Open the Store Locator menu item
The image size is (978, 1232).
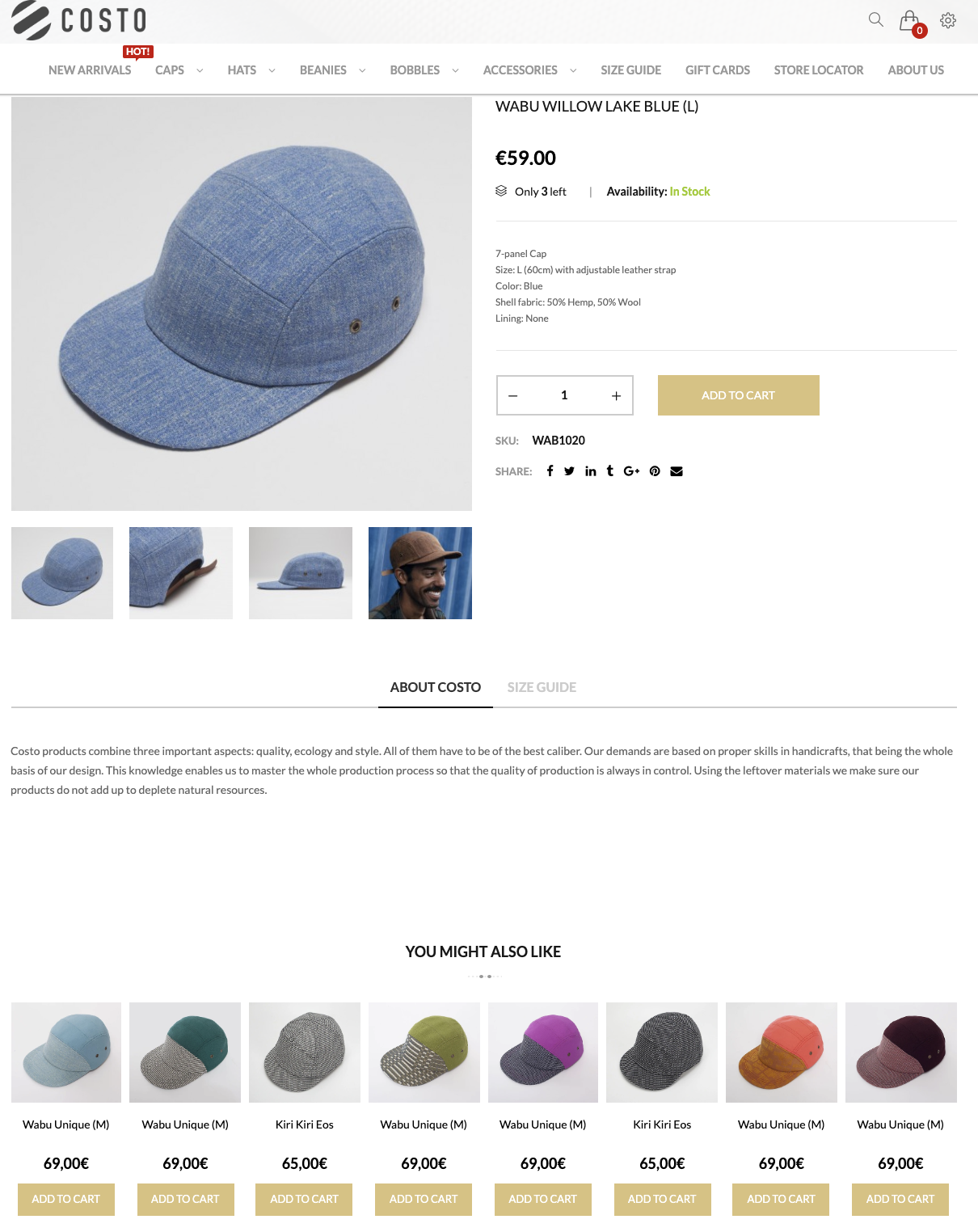[819, 70]
